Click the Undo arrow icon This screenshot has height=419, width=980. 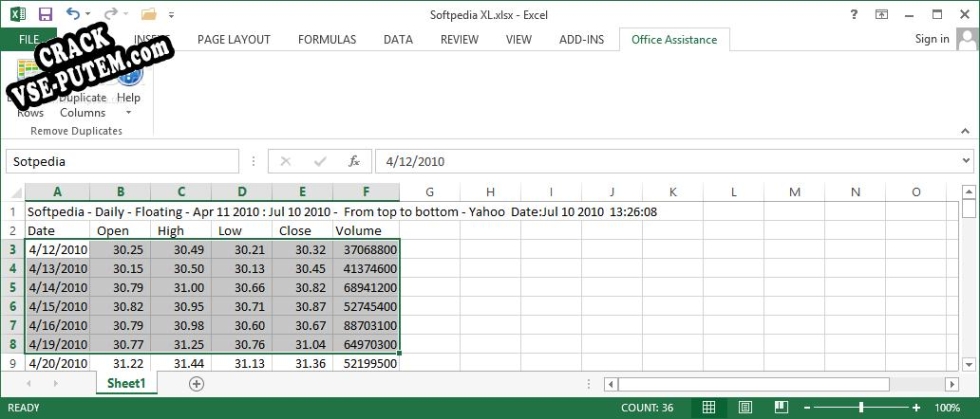pos(74,14)
